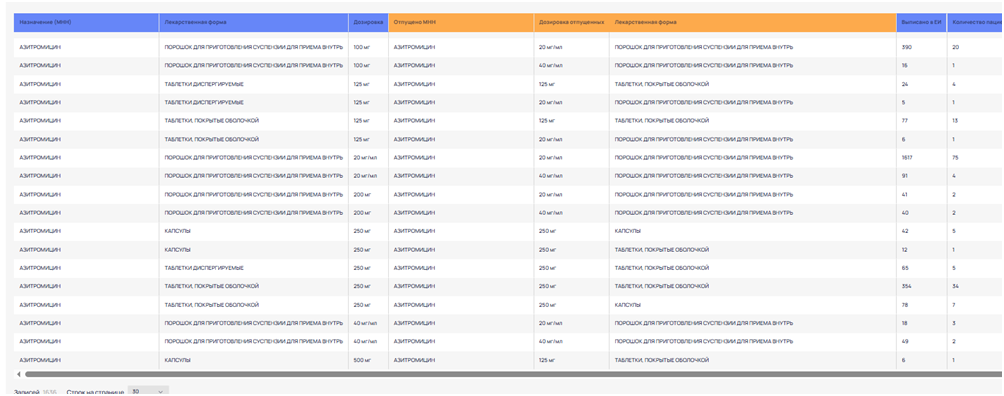Click the 'Количество пациентов' column header
The height and width of the screenshot is (396, 1004).
(x=975, y=22)
